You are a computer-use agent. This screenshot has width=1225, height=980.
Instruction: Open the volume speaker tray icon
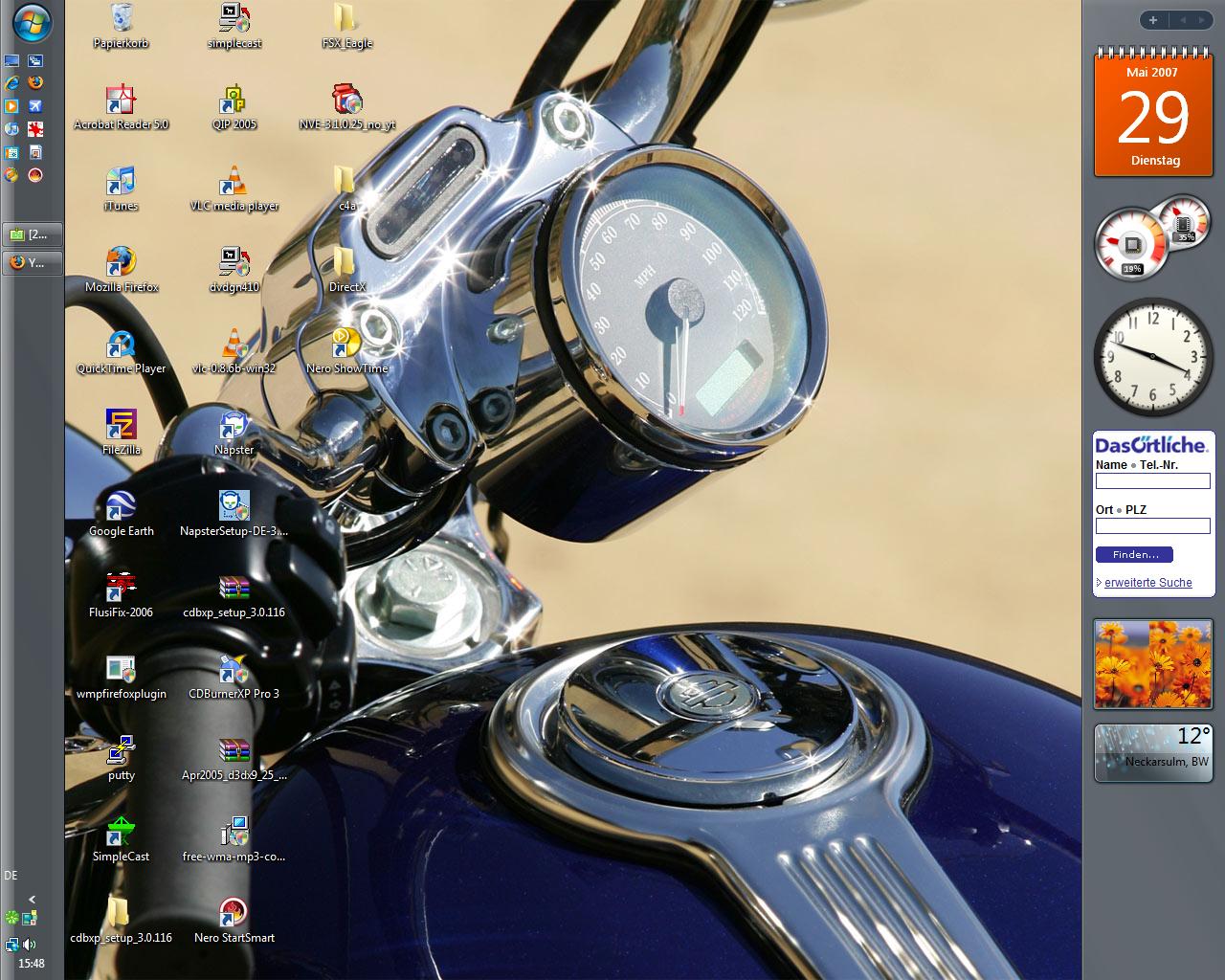(x=30, y=945)
